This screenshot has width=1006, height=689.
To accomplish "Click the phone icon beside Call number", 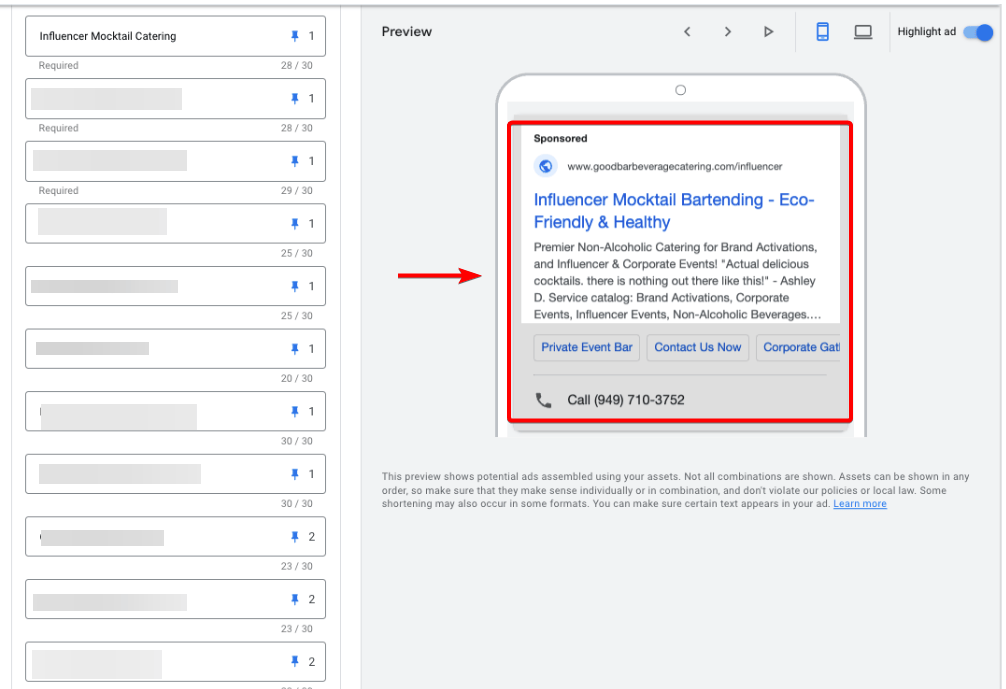I will [x=544, y=400].
